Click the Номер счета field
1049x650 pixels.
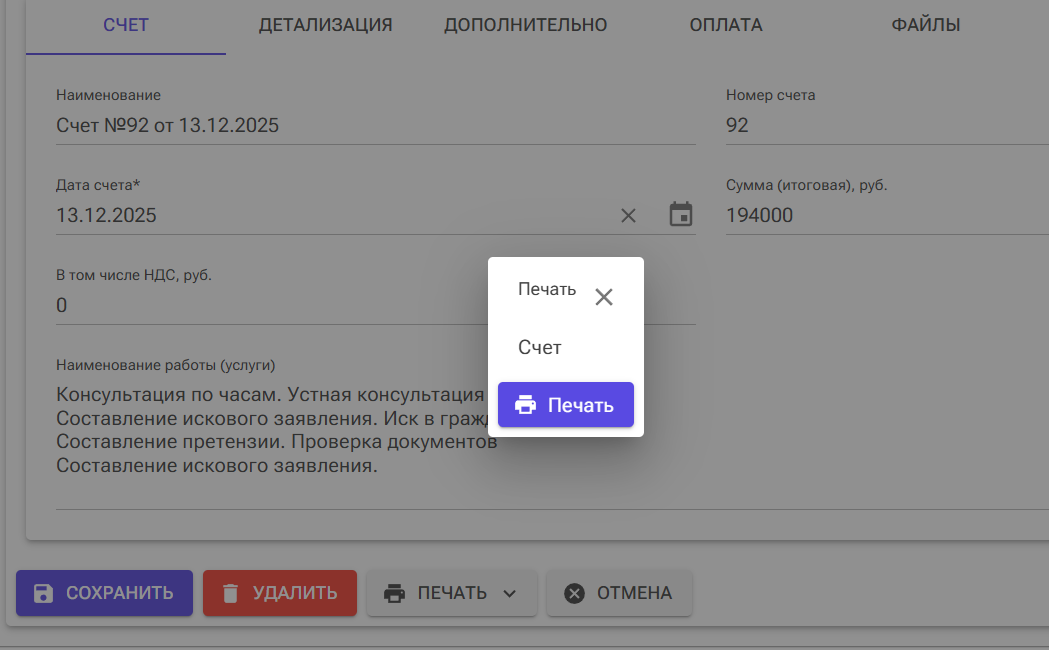tap(885, 126)
